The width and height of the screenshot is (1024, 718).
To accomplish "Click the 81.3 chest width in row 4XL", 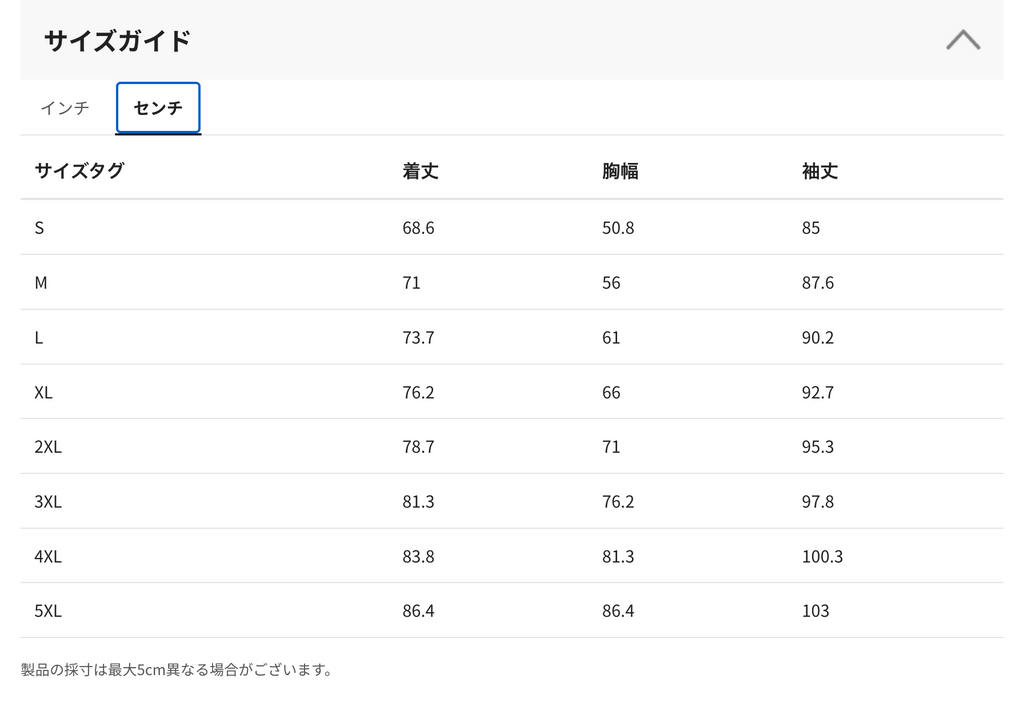I will [618, 557].
